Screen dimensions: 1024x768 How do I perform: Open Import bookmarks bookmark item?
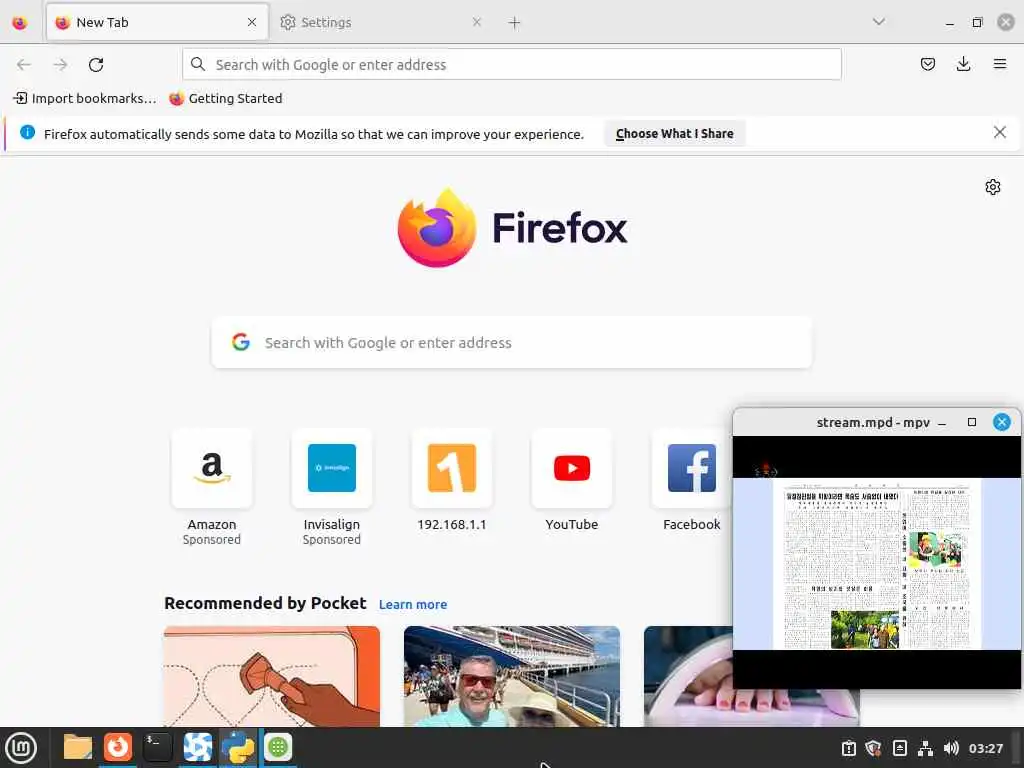tap(85, 99)
